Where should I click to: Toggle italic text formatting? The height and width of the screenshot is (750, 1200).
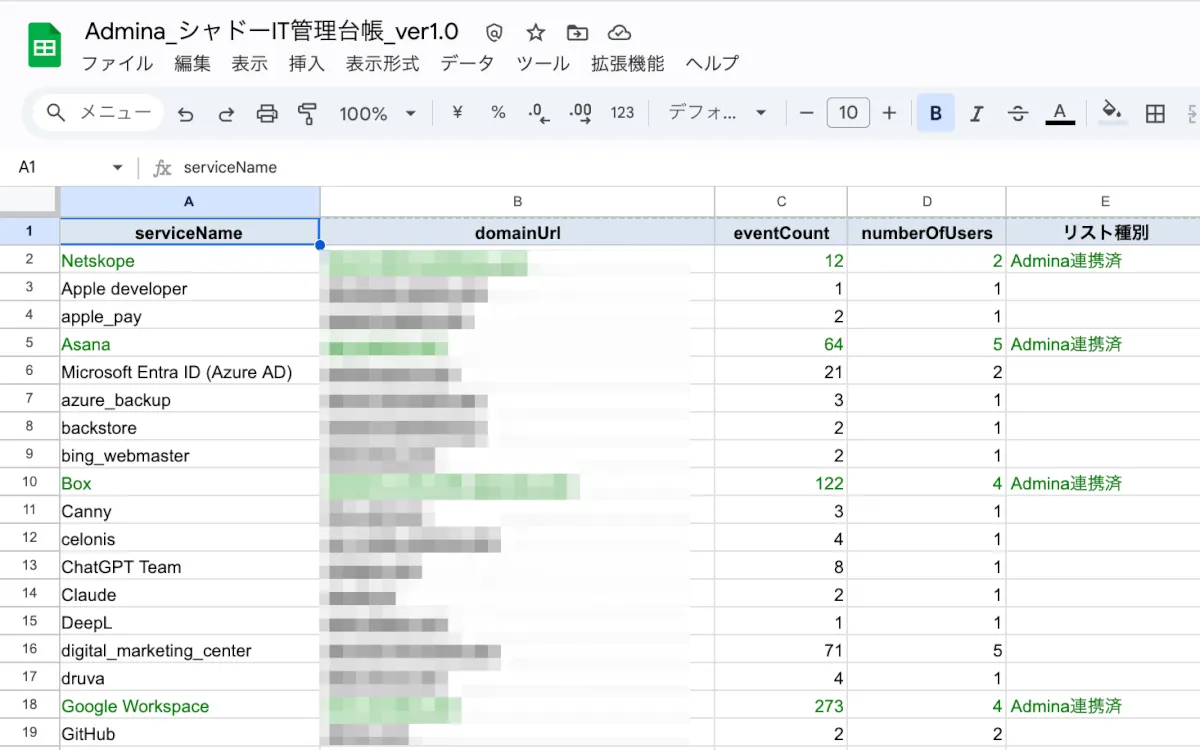click(977, 113)
